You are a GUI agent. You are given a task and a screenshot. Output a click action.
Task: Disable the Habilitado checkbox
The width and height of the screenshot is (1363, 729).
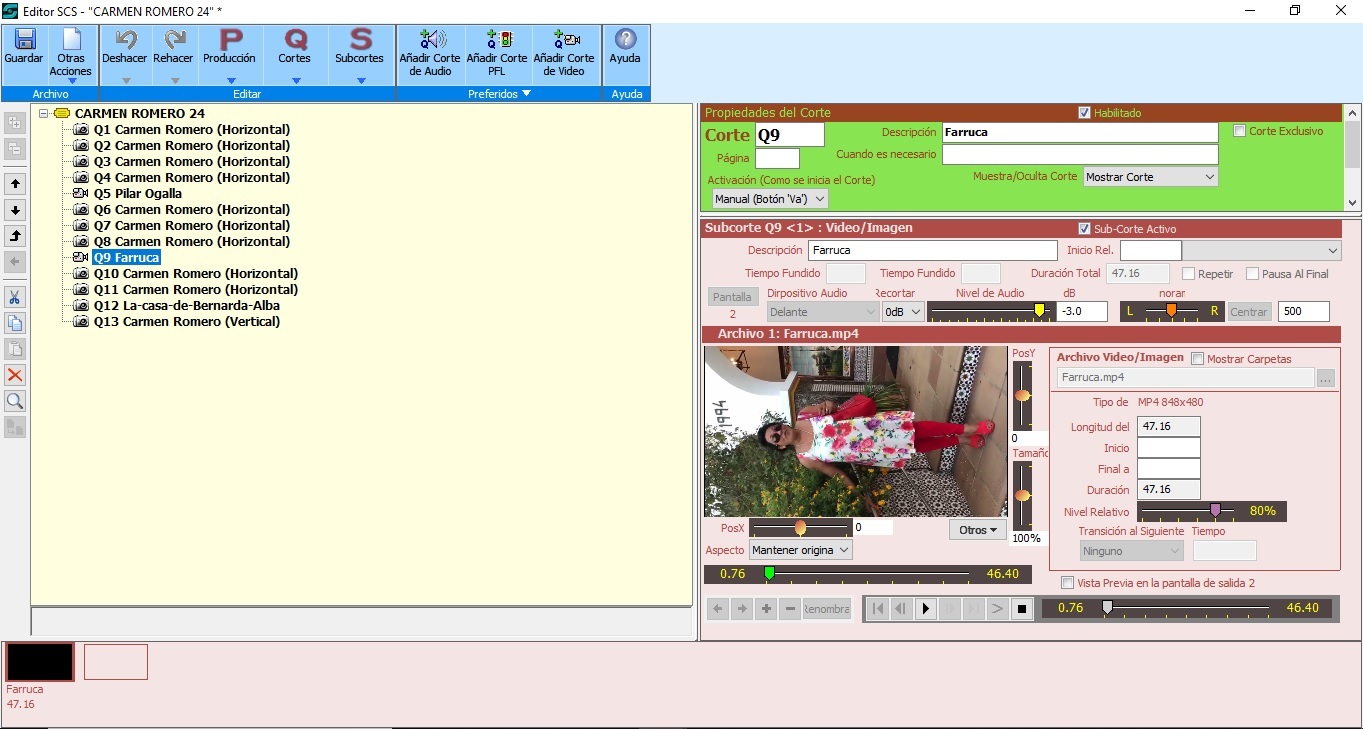(1084, 113)
